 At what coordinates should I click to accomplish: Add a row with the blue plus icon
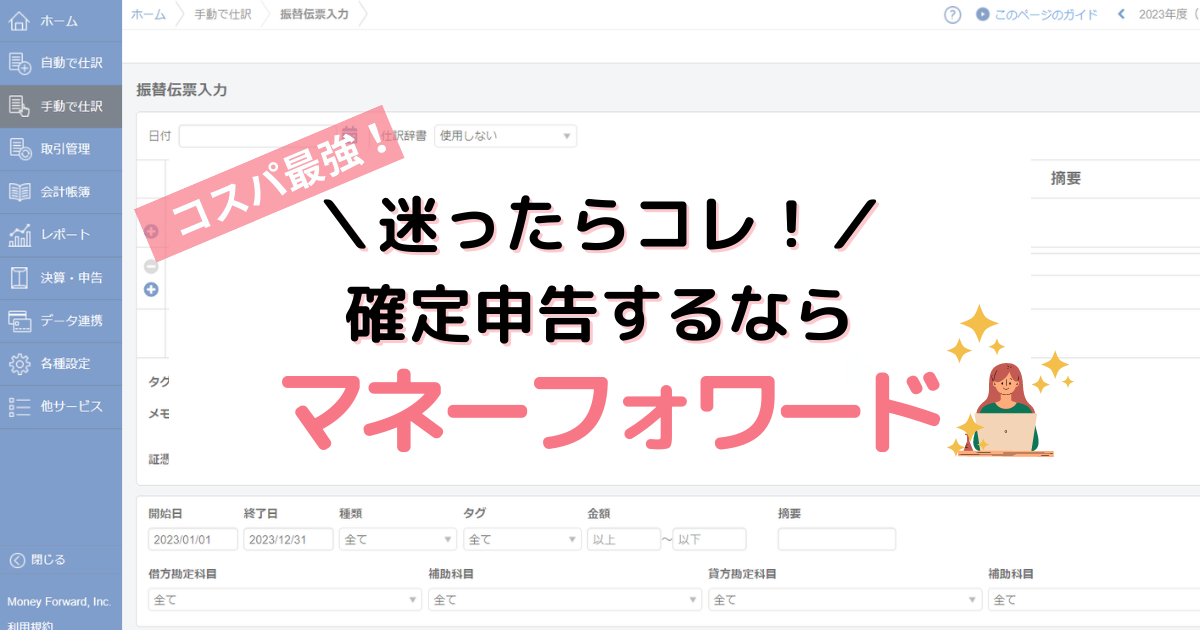click(x=152, y=290)
